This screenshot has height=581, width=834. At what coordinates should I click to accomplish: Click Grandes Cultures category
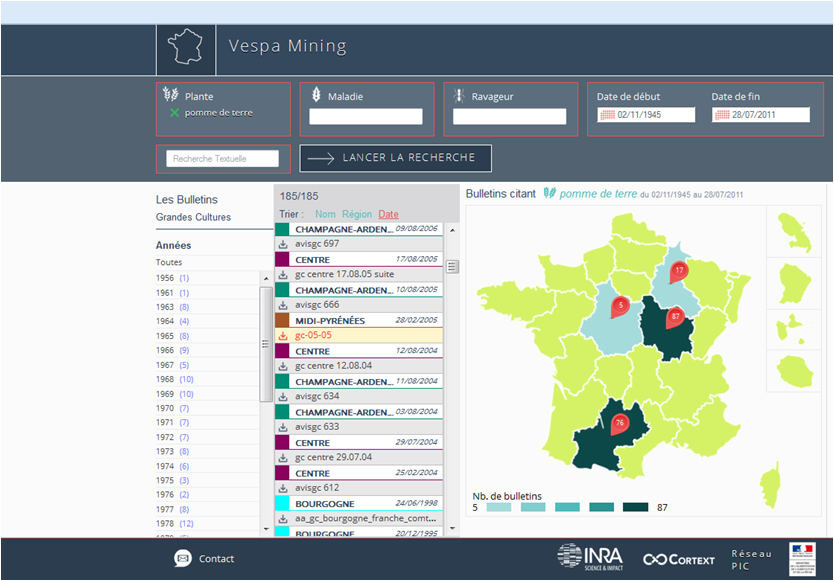(x=193, y=217)
